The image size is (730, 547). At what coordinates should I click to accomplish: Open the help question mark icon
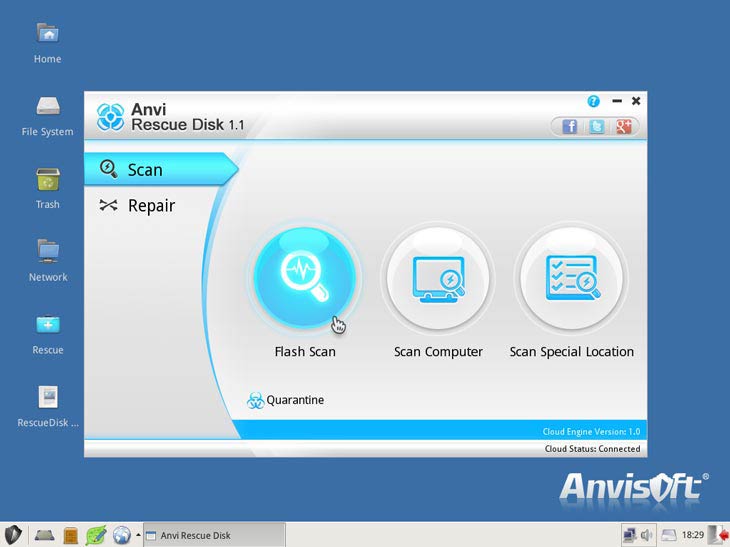(x=593, y=101)
